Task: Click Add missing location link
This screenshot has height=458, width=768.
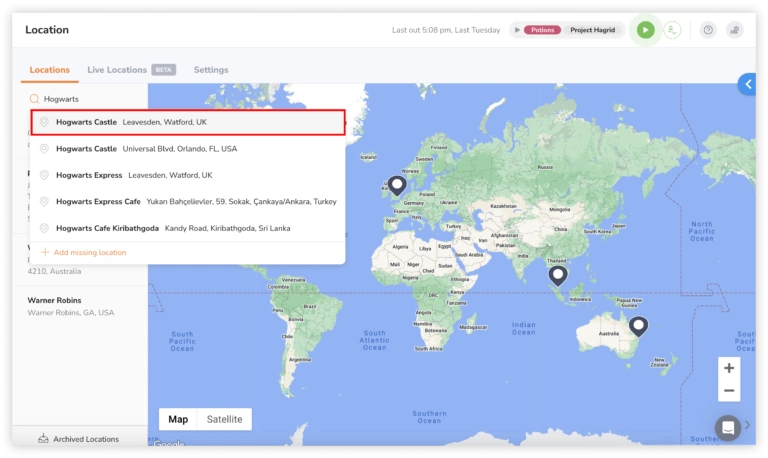Action: point(90,253)
